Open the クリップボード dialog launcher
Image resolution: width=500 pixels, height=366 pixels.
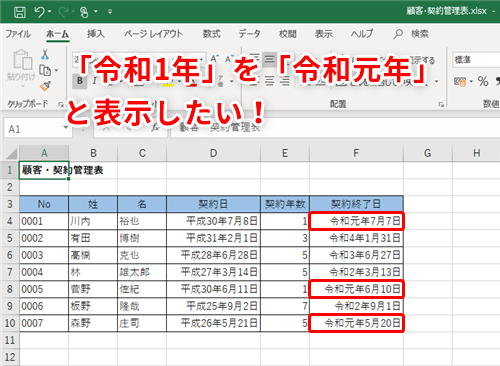pyautogui.click(x=61, y=105)
